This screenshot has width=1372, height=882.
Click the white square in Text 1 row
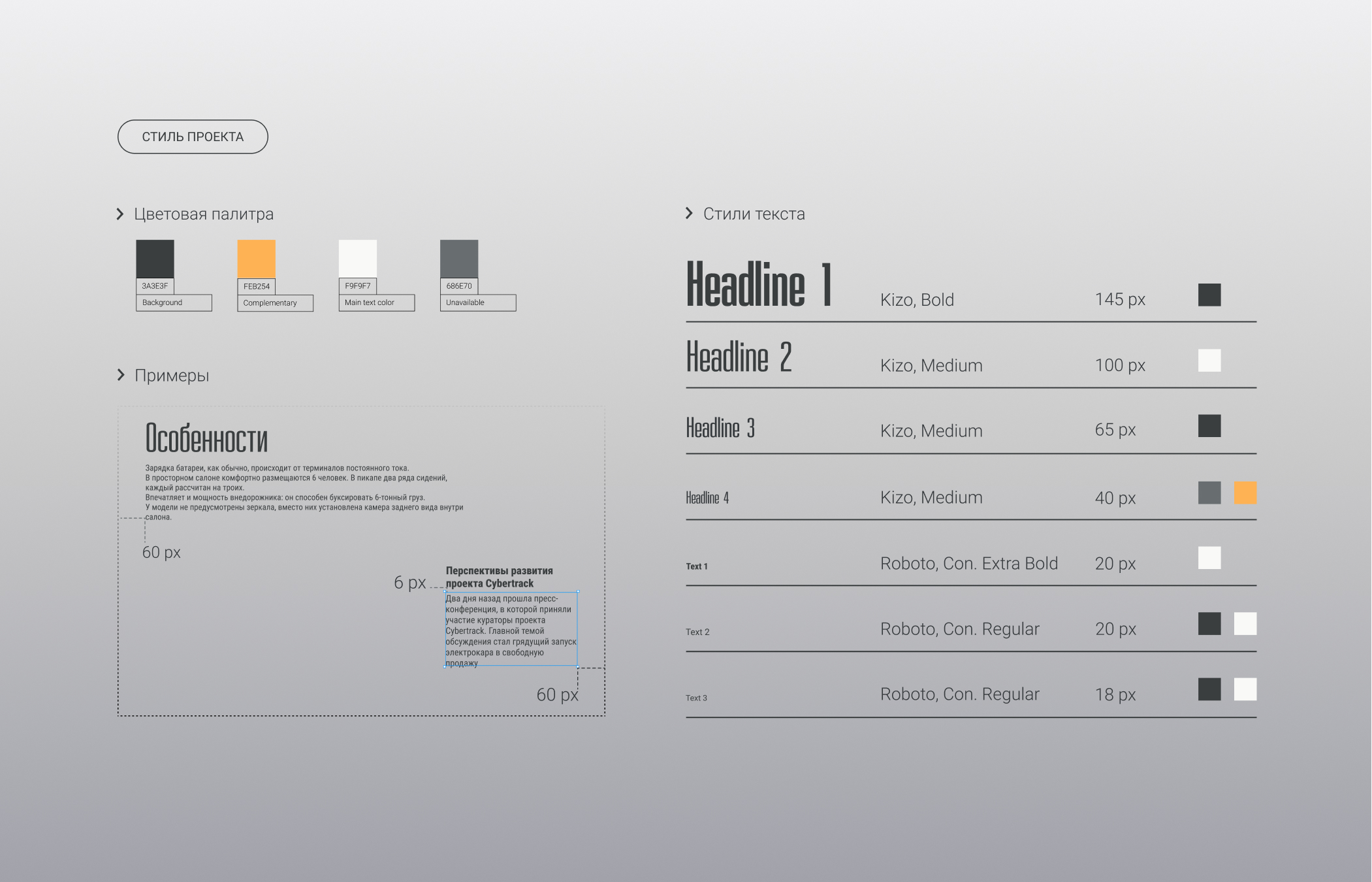click(x=1209, y=558)
